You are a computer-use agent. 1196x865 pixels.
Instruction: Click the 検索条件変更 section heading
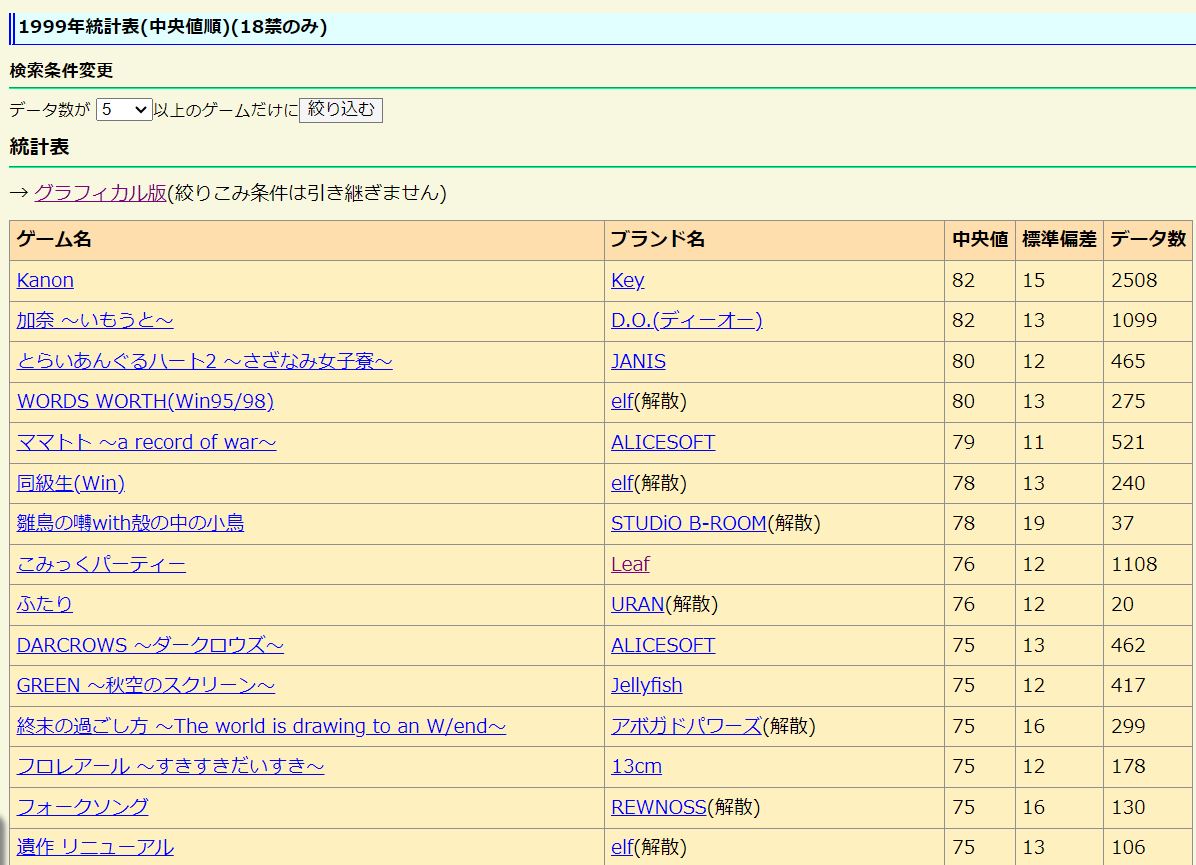click(61, 70)
